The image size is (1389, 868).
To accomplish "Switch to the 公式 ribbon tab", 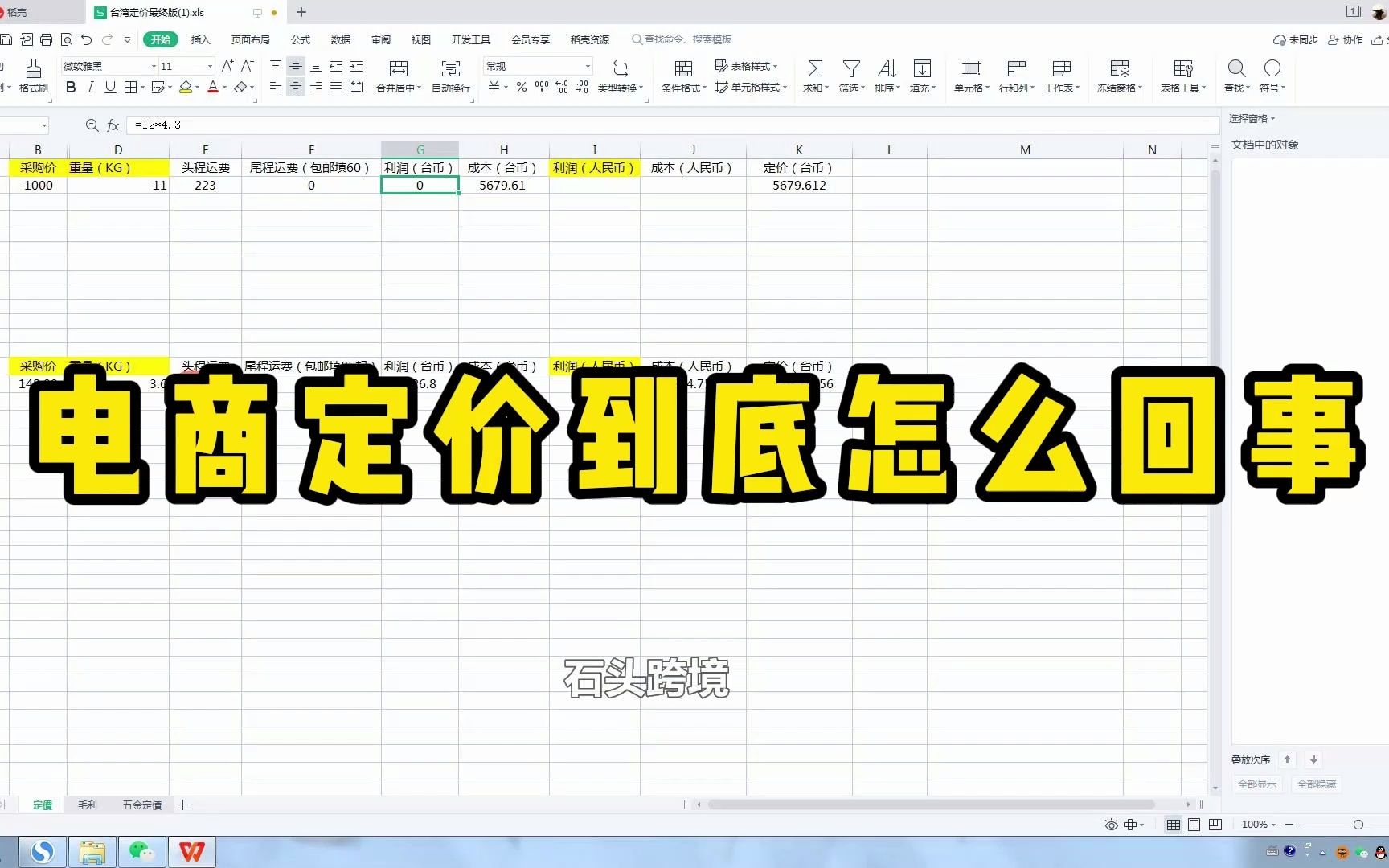I will (301, 39).
